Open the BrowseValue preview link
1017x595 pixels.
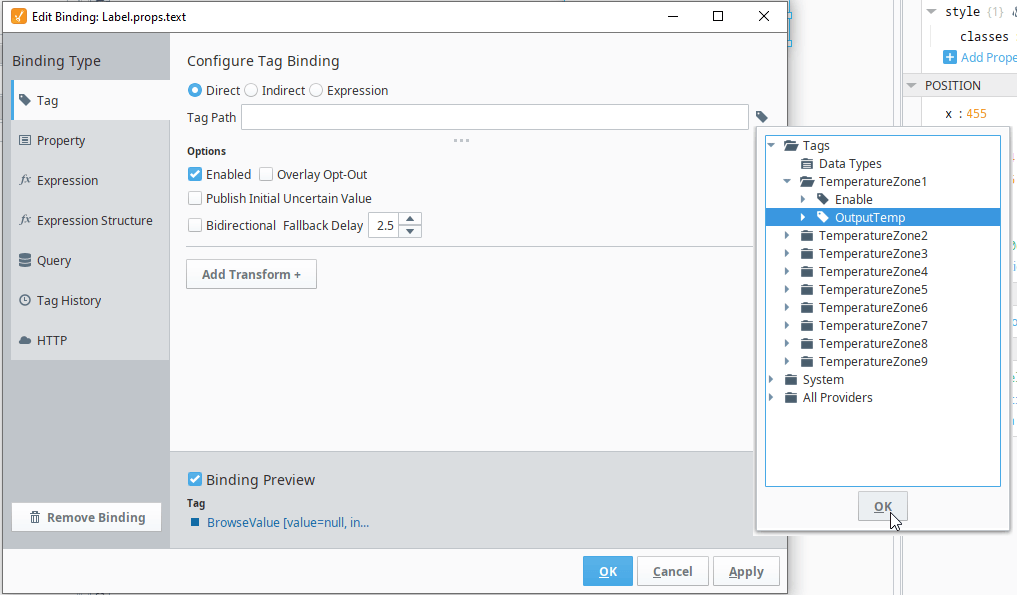pos(288,522)
